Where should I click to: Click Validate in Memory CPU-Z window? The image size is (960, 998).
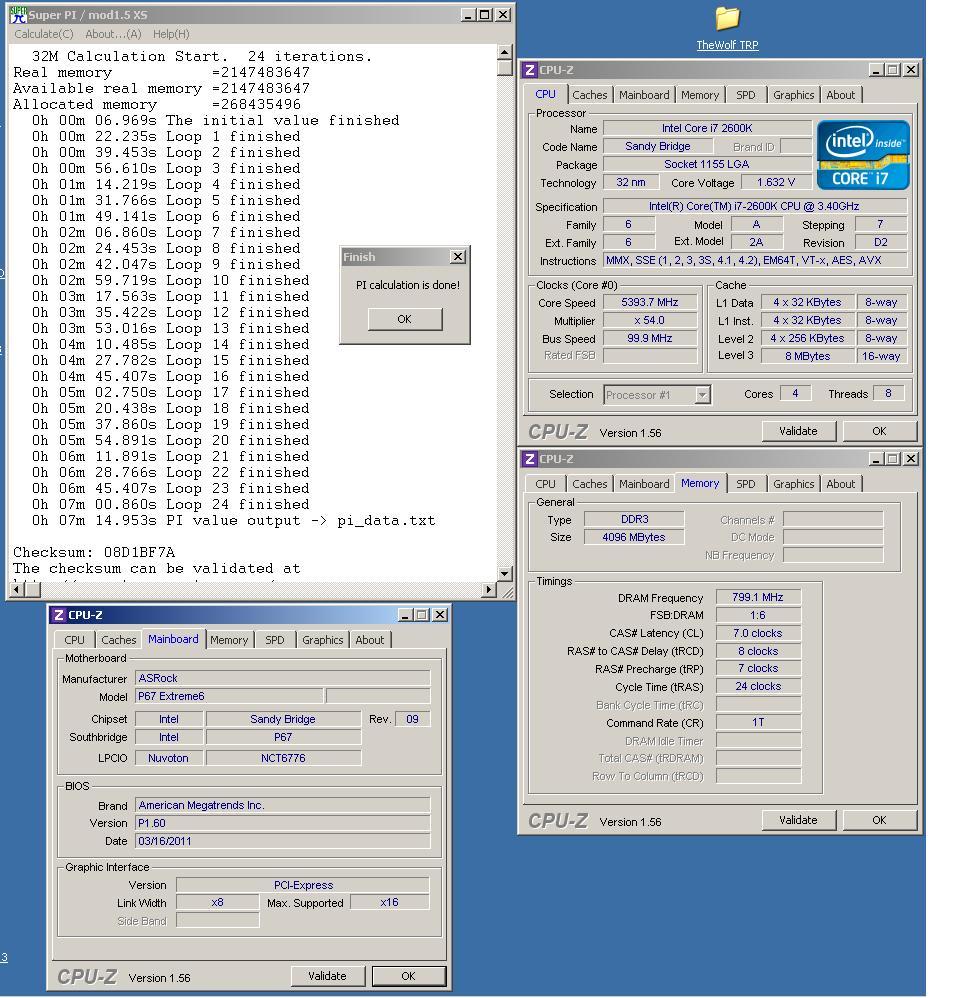point(798,820)
